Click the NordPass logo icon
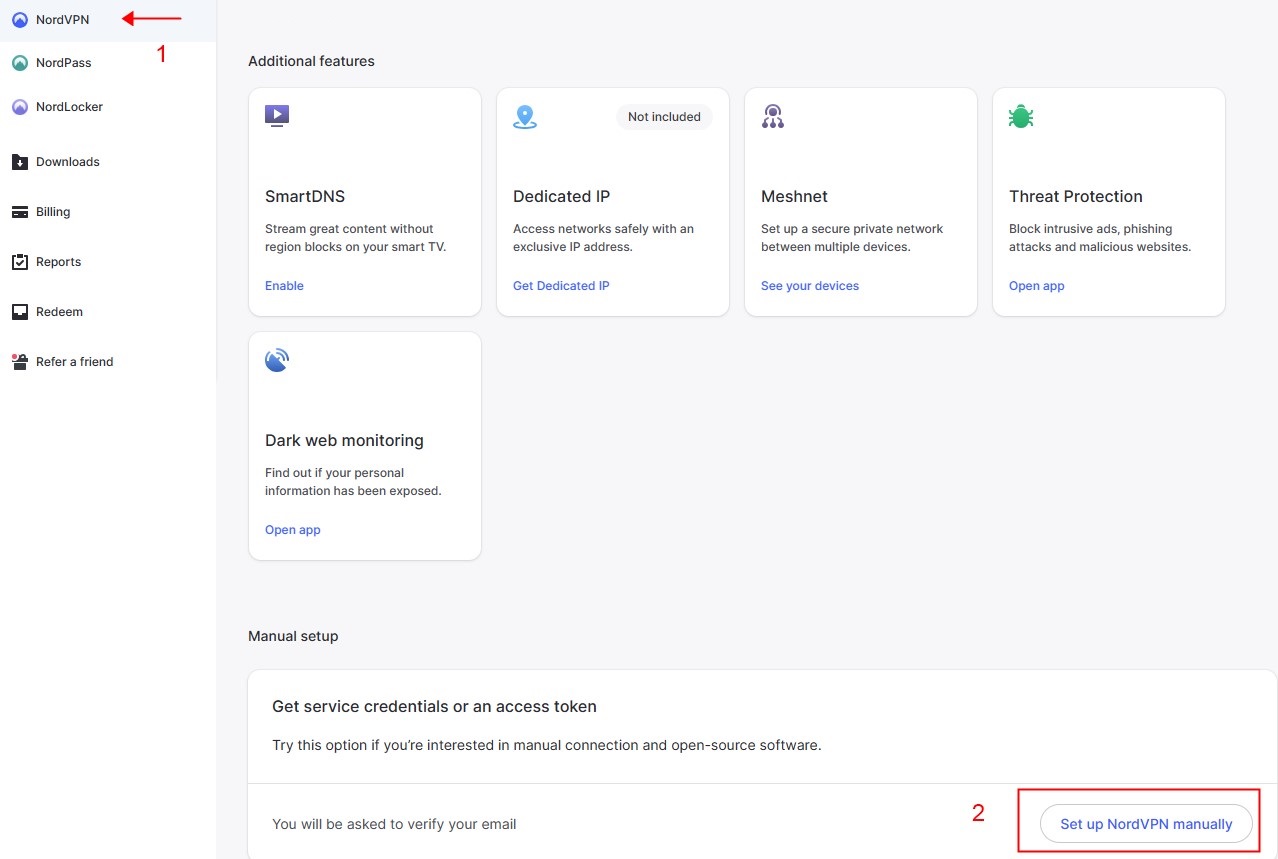The image size is (1278, 859). [20, 63]
